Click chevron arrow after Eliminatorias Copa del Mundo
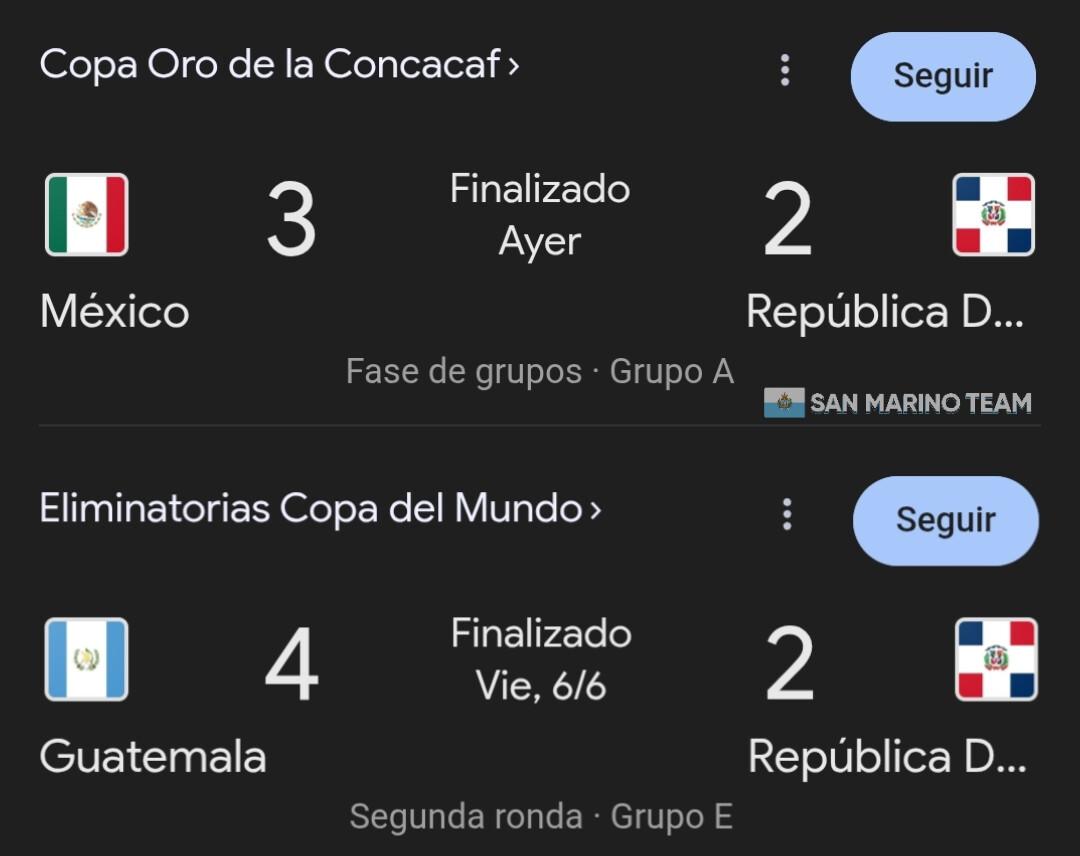Screen dimensions: 1080x856 (596, 510)
